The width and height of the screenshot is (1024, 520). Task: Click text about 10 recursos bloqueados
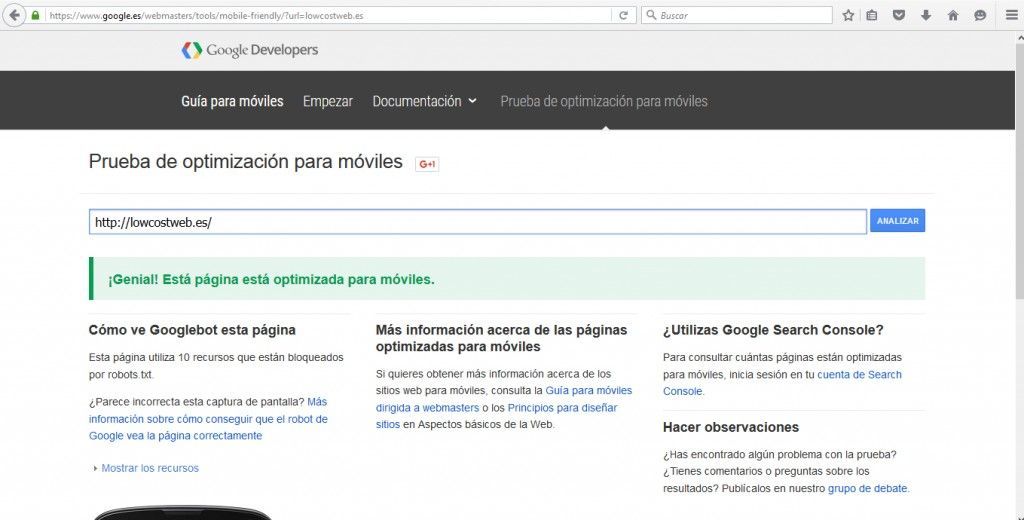(216, 366)
